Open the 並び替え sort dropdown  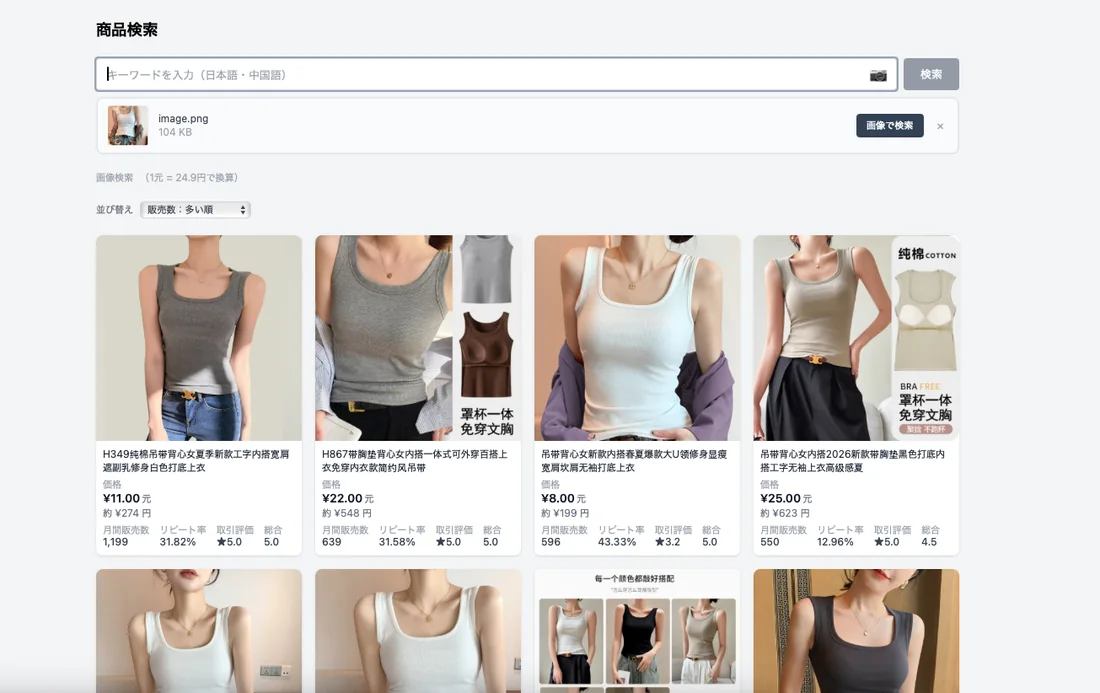coord(196,210)
